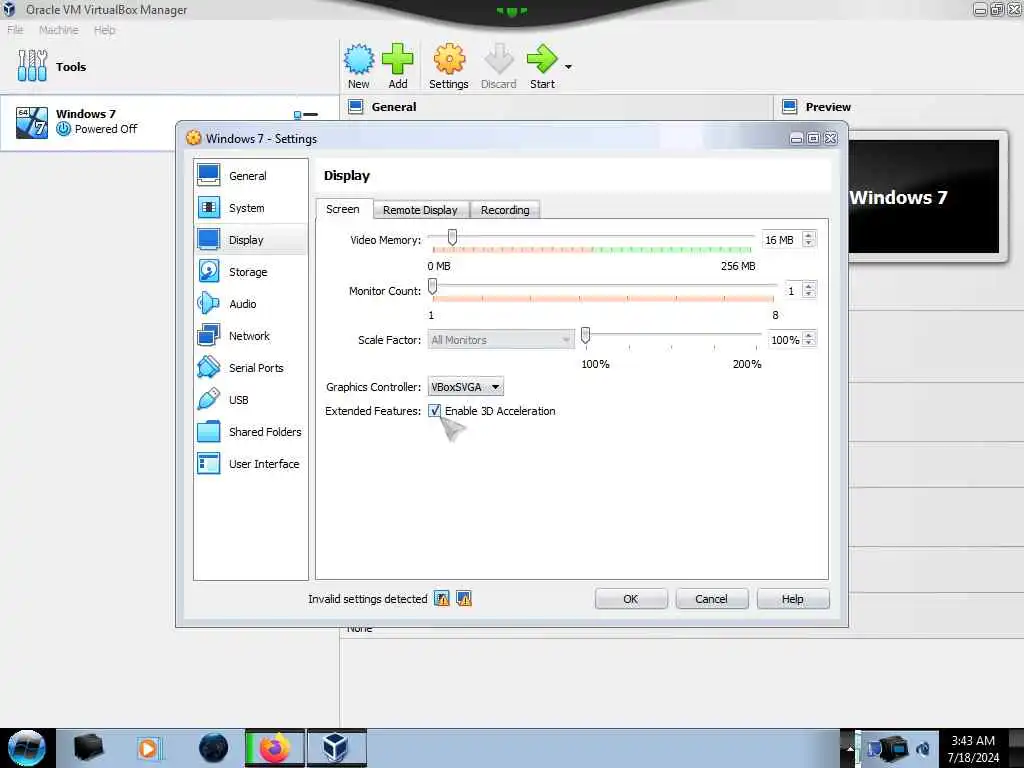Click the Scale Factor slider handle

click(586, 336)
